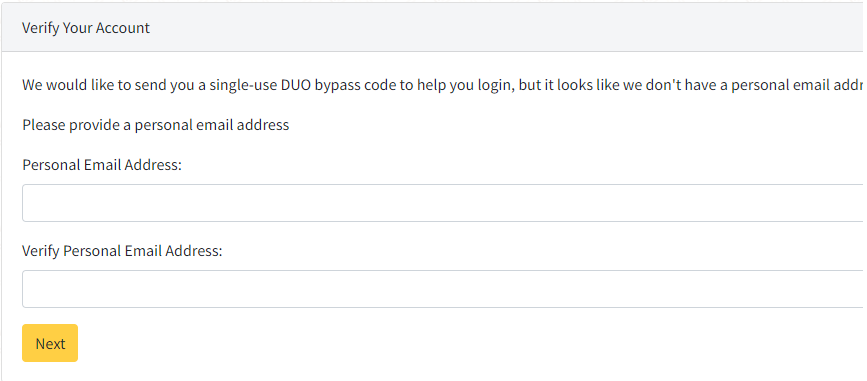Click the Personal Email Address input box
Viewport: 867px width, 381px height.
coord(444,203)
